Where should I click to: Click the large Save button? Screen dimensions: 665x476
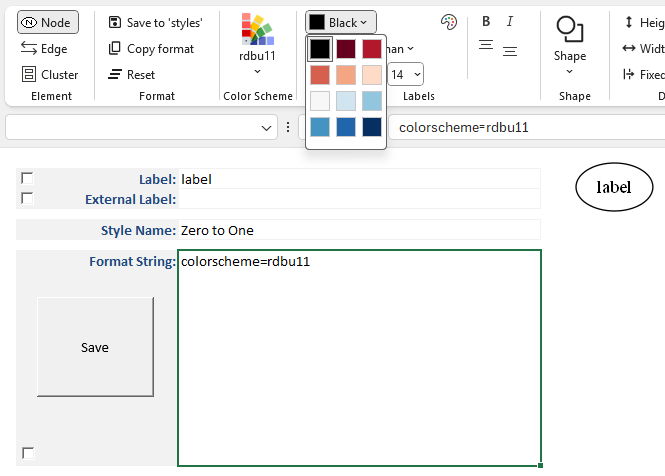95,347
